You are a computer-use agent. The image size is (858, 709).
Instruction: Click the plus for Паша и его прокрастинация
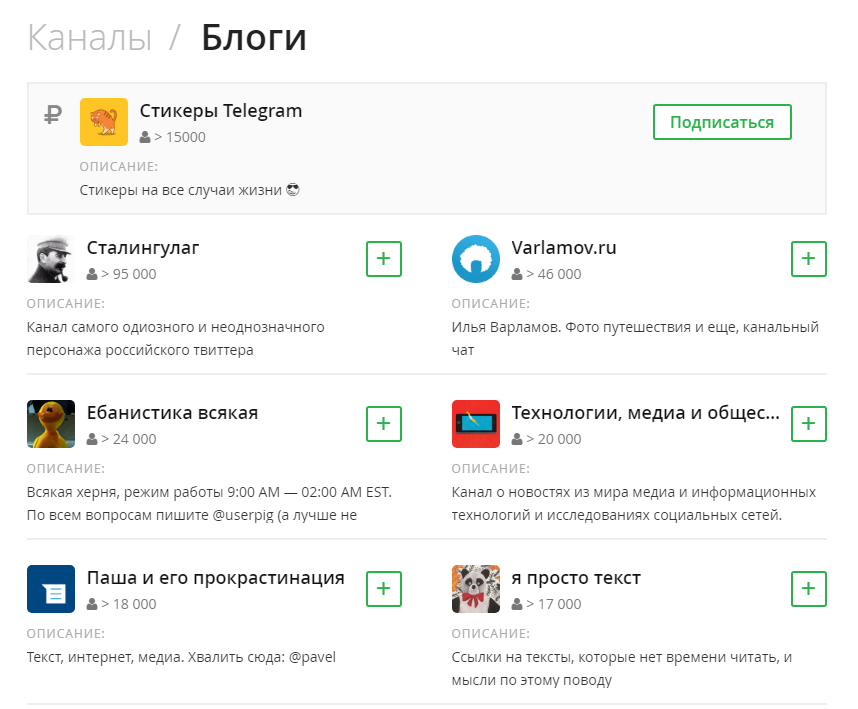383,588
